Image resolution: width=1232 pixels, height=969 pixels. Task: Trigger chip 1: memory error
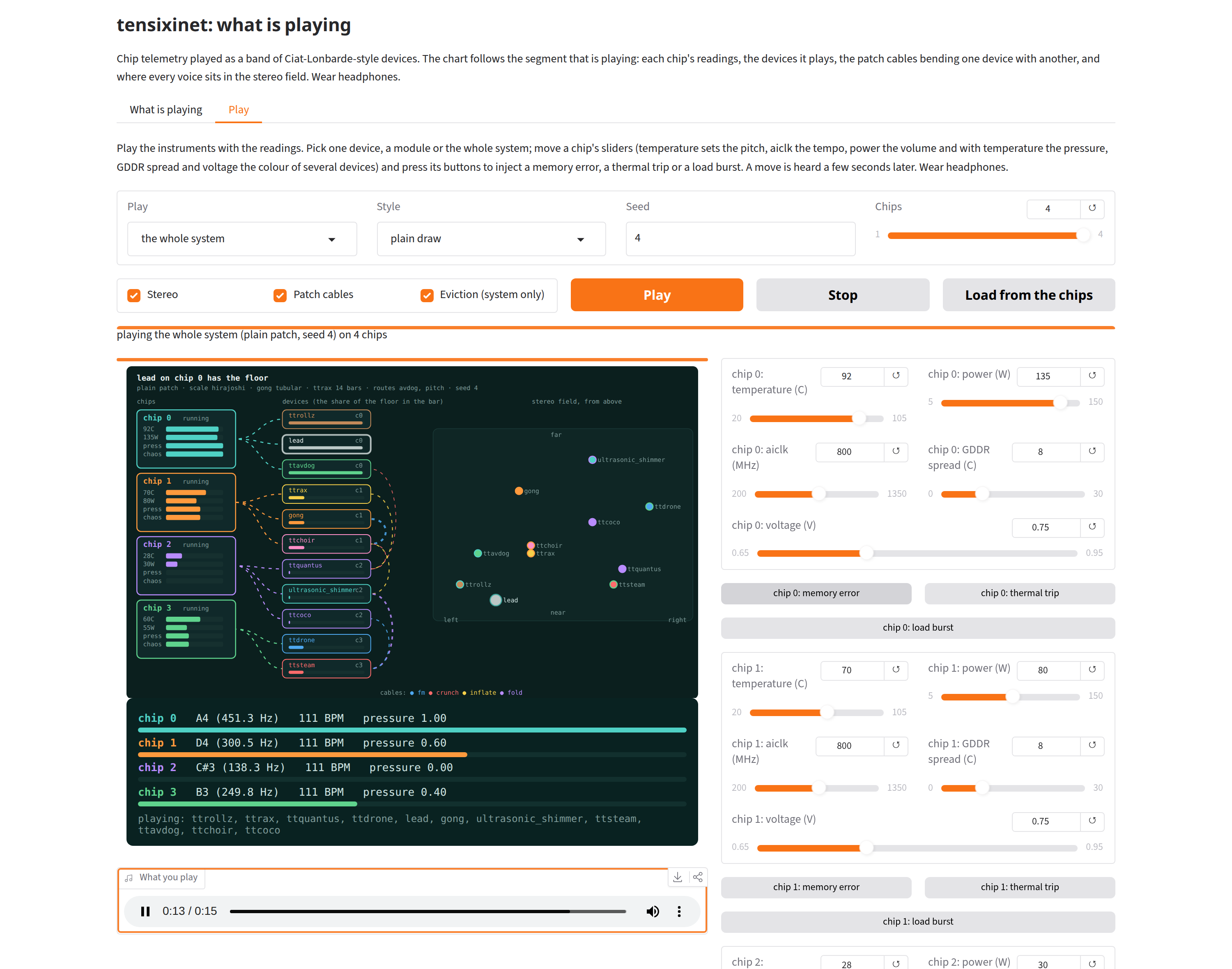(x=816, y=887)
